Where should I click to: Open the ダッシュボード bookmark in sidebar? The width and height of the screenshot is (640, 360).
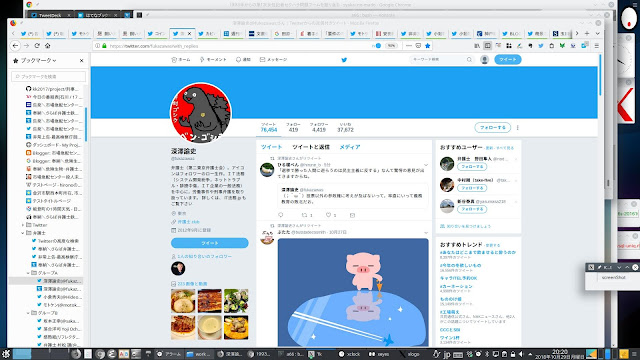[53, 145]
